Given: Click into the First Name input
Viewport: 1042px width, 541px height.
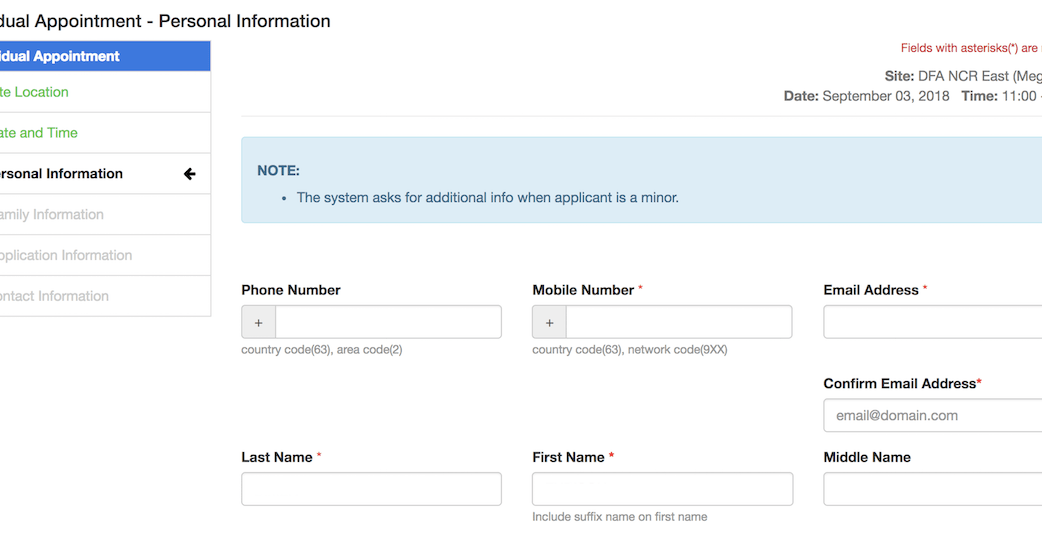Looking at the screenshot, I should click(x=662, y=490).
